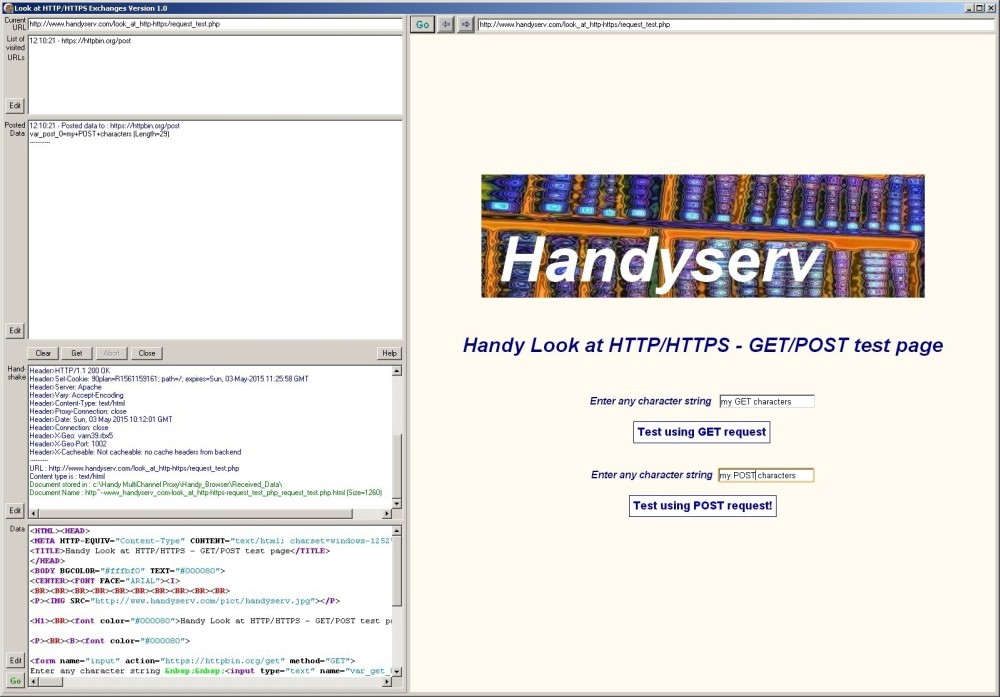Image resolution: width=1000 pixels, height=697 pixels.
Task: Click scroll-down arrow of Data panel
Action: pyautogui.click(x=397, y=671)
